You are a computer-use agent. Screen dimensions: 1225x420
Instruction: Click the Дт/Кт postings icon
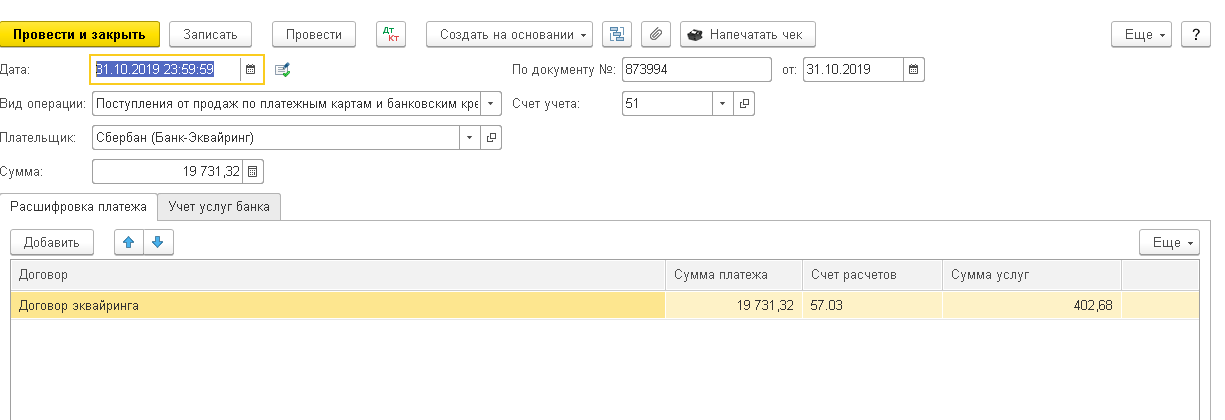[x=391, y=34]
